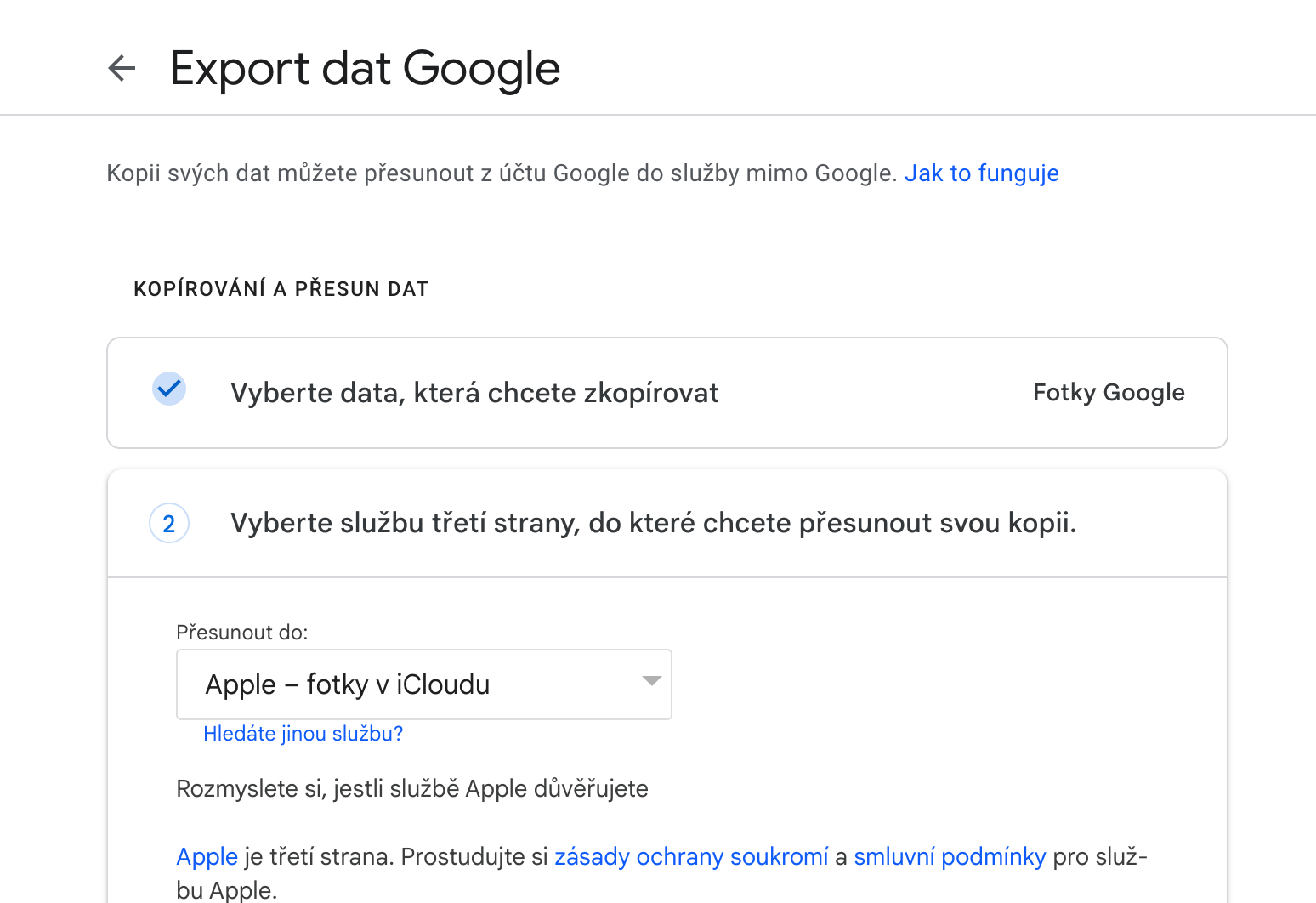Screen dimensions: 1316x903
Task: Collapse the 'Vyberte službu třetí strany' step header
Action: (x=653, y=523)
